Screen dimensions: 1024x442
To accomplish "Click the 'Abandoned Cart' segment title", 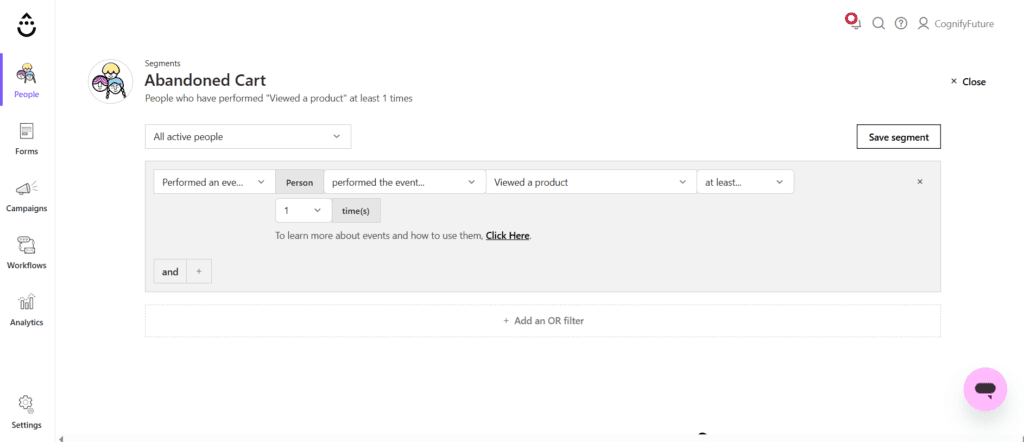I will coord(205,80).
